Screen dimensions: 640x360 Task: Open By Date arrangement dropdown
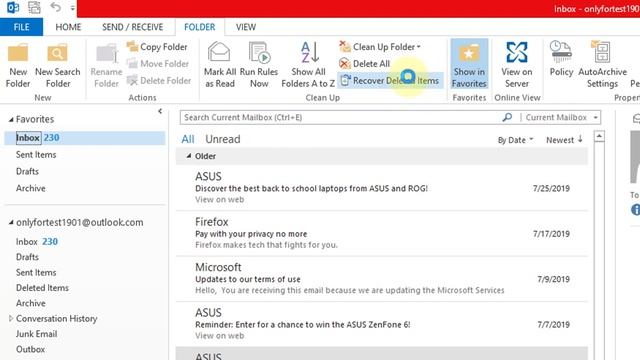(x=515, y=140)
